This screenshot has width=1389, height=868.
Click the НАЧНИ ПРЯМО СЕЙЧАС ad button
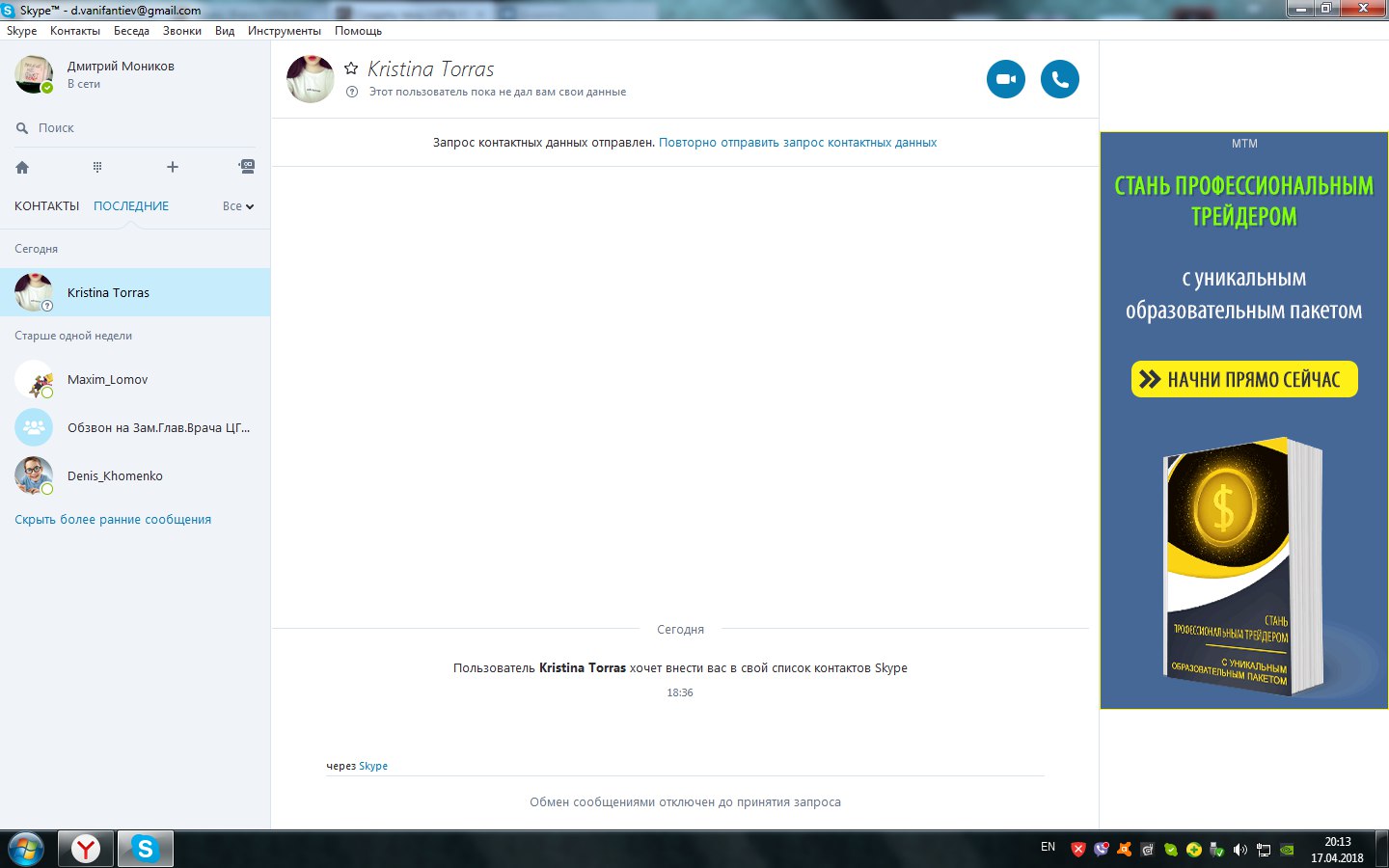pos(1244,379)
